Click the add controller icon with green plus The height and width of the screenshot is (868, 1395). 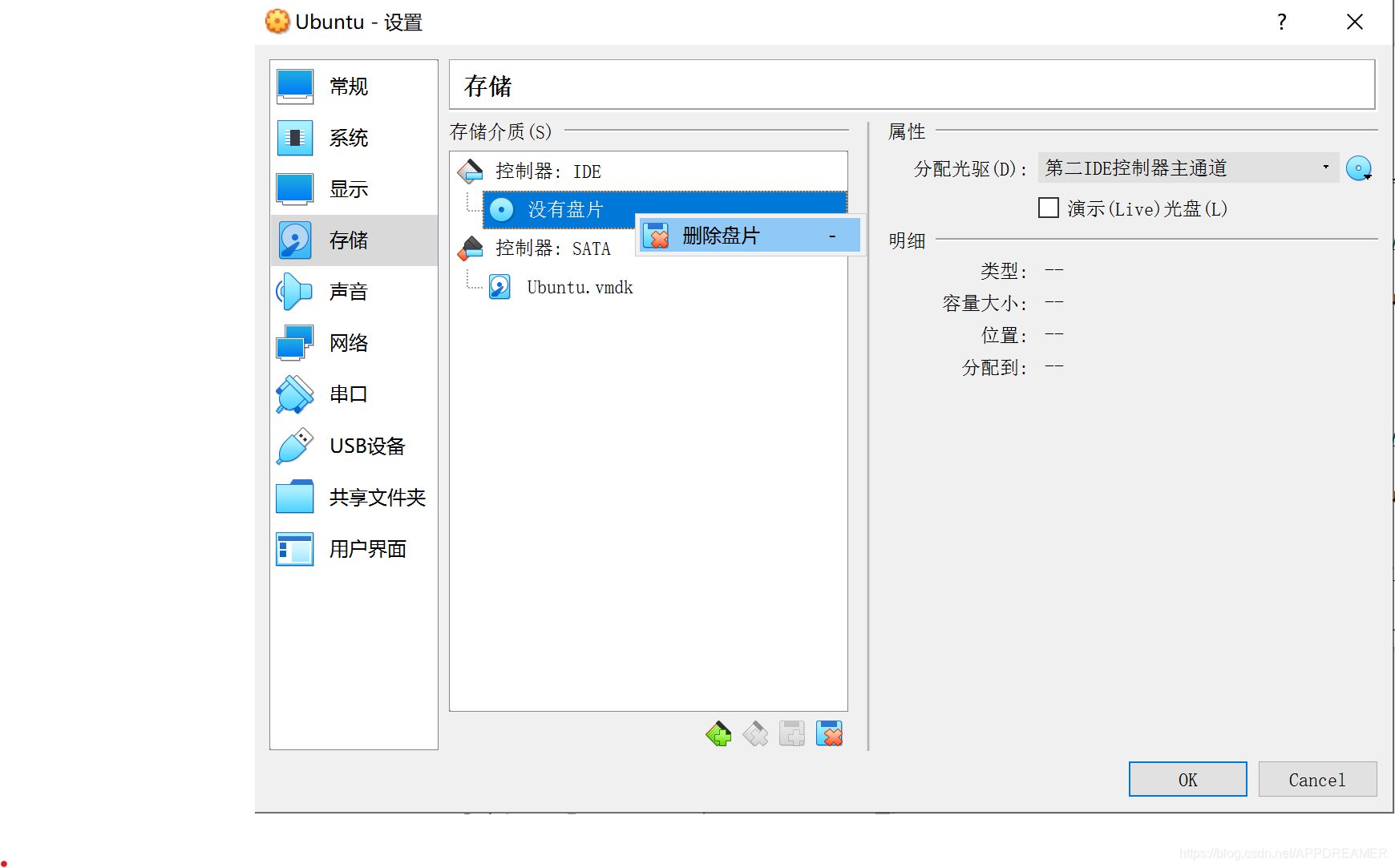click(718, 733)
